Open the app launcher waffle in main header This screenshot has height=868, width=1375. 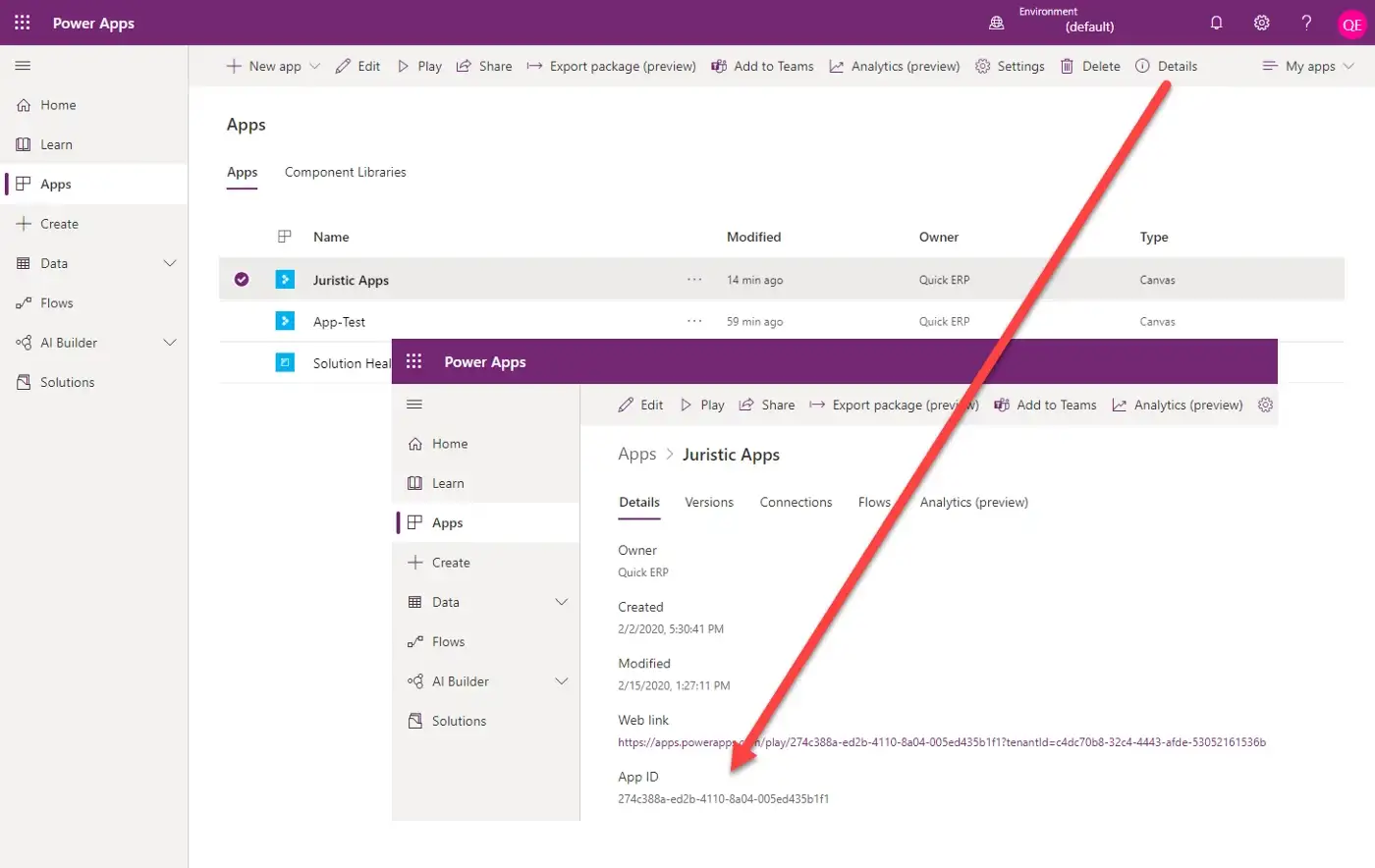coord(22,23)
